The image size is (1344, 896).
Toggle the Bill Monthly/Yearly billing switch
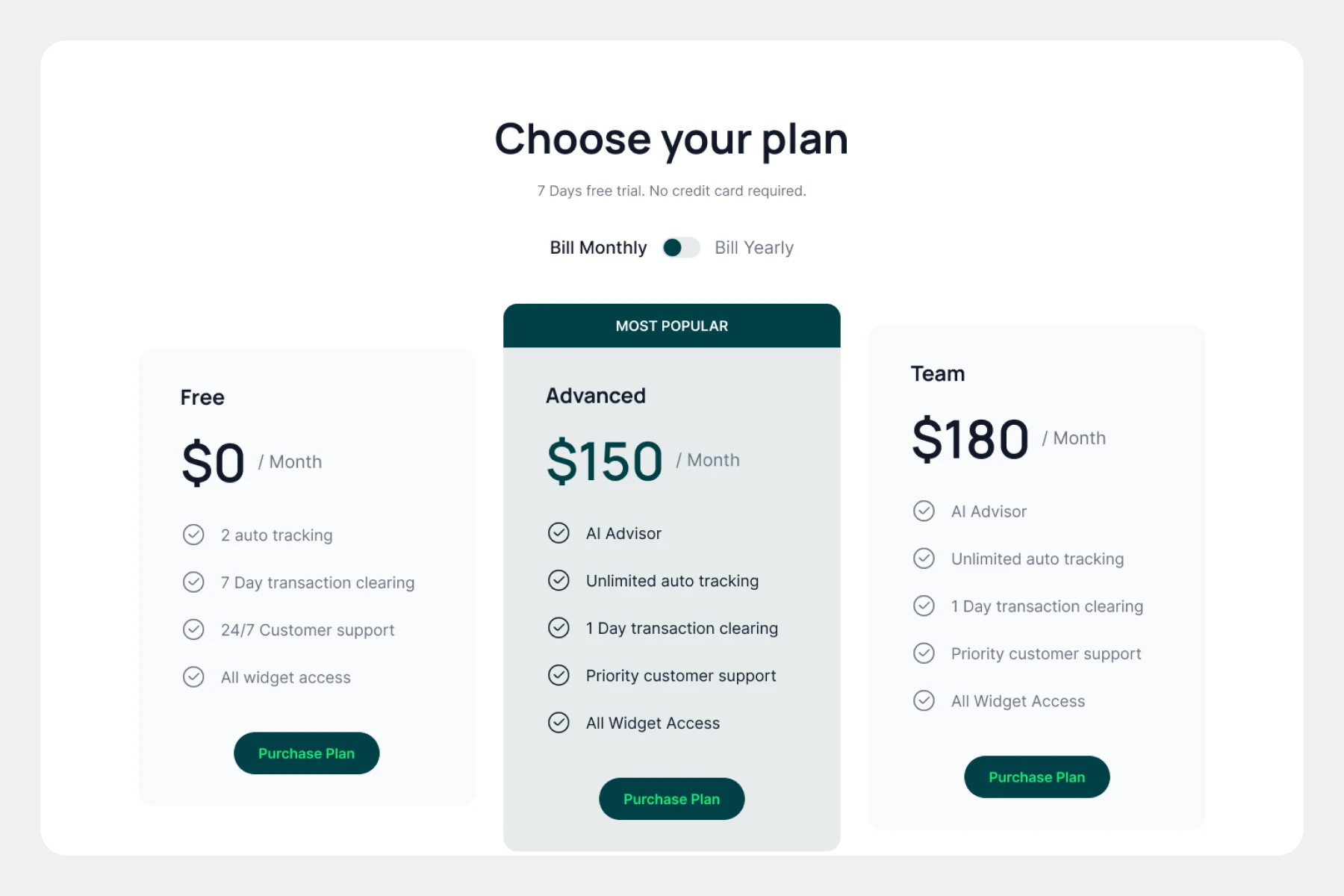680,248
